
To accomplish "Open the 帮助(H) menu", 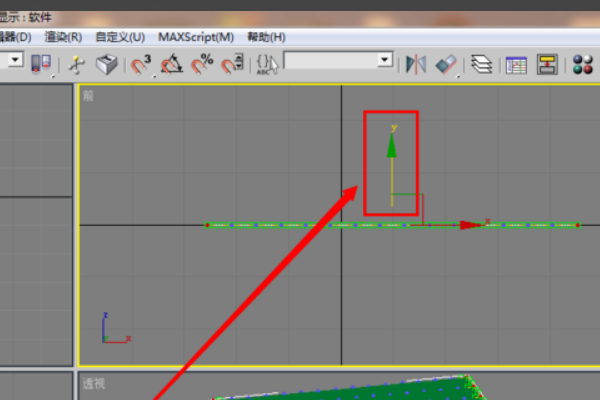I will [266, 37].
